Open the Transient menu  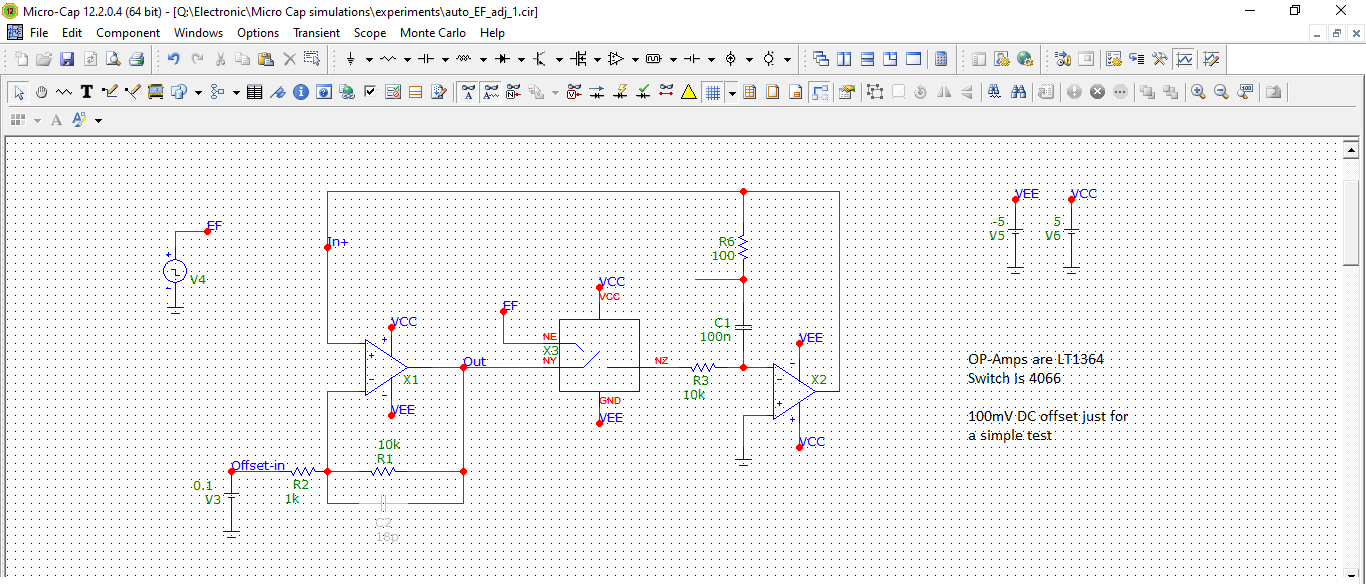tap(316, 33)
